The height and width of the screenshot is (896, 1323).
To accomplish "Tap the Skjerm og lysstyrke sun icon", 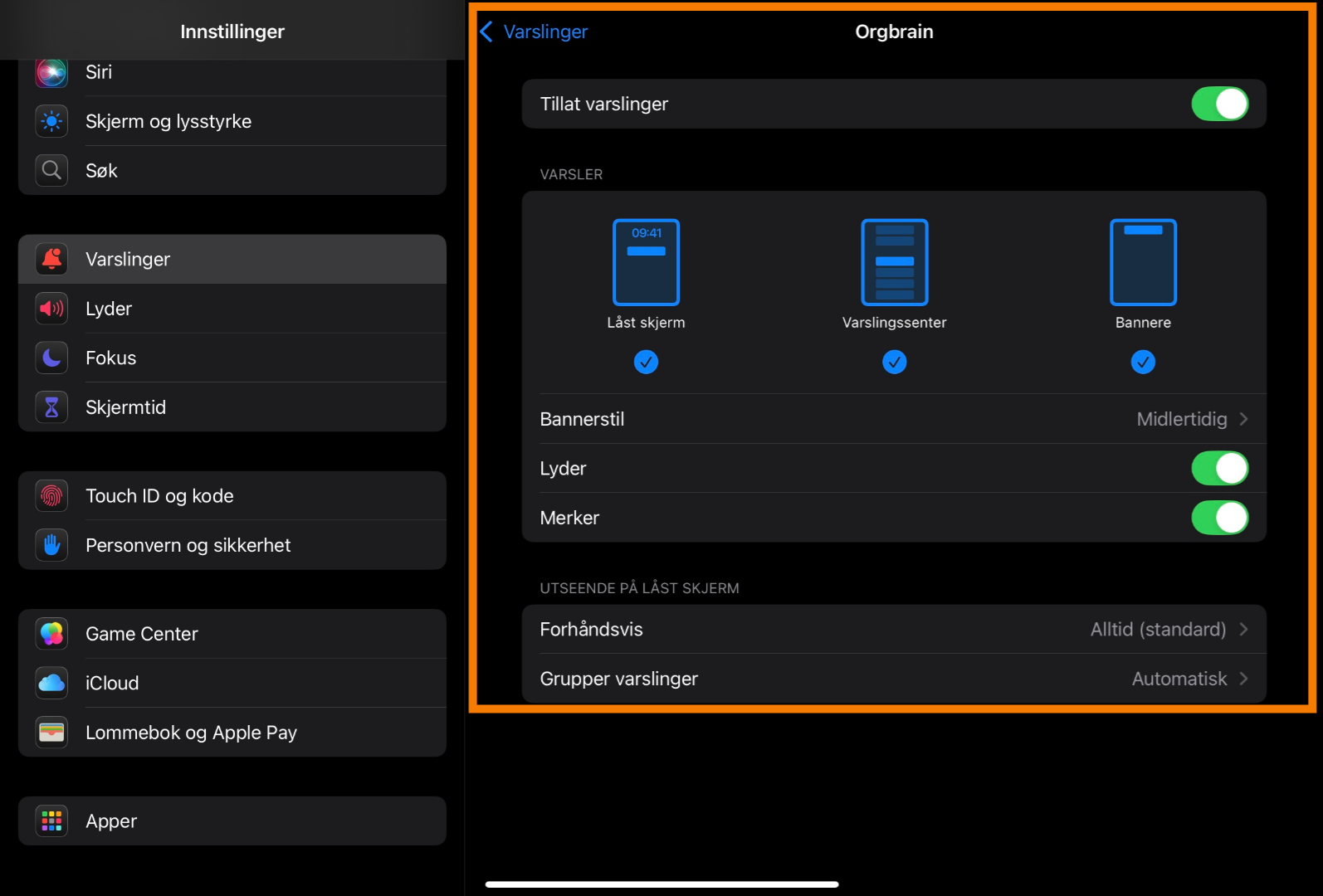I will point(51,121).
